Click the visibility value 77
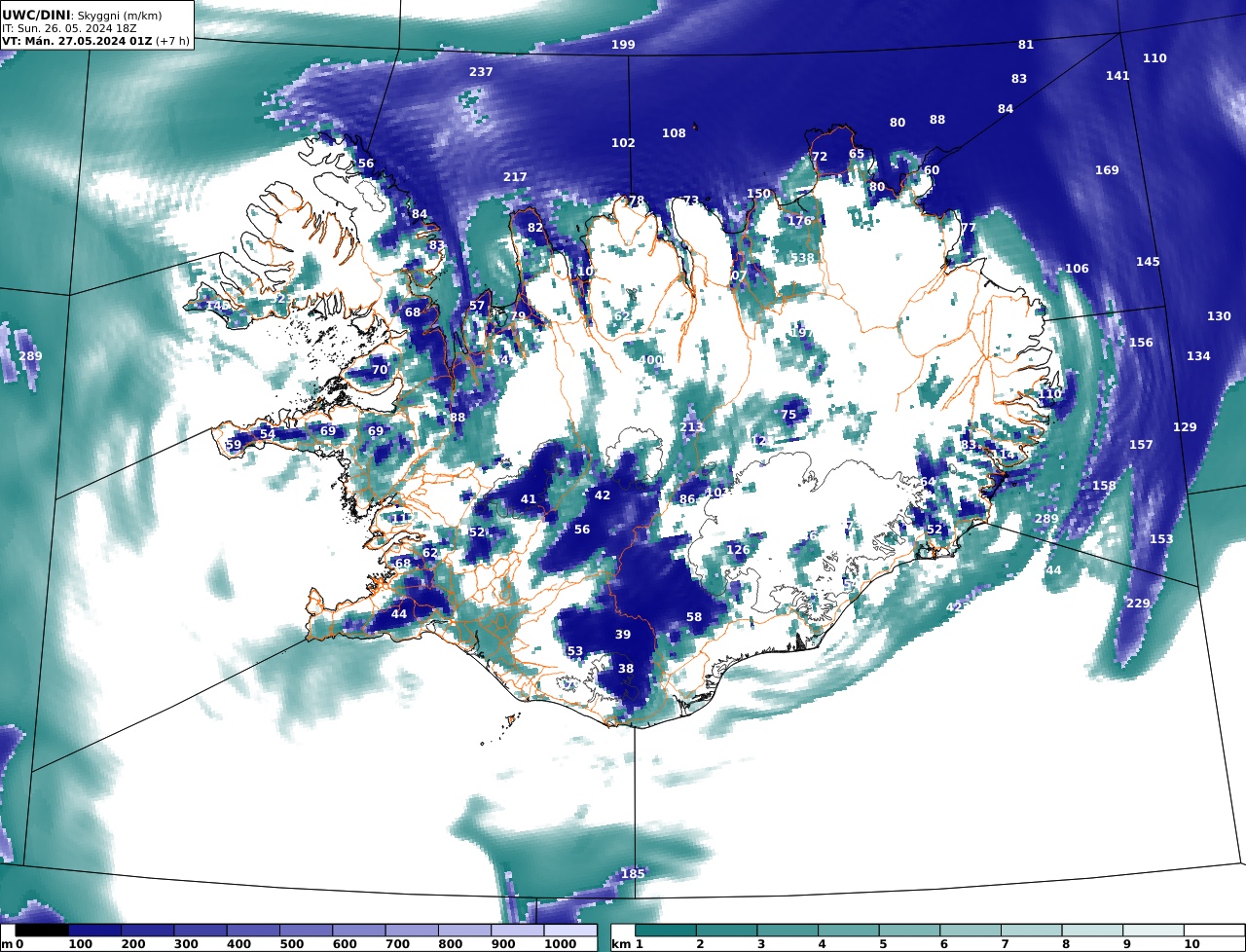The height and width of the screenshot is (952, 1246). point(968,228)
